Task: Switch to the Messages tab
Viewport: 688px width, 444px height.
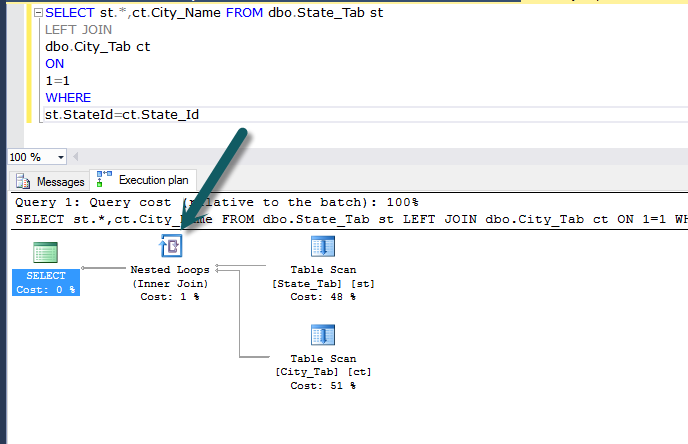Action: pyautogui.click(x=50, y=181)
